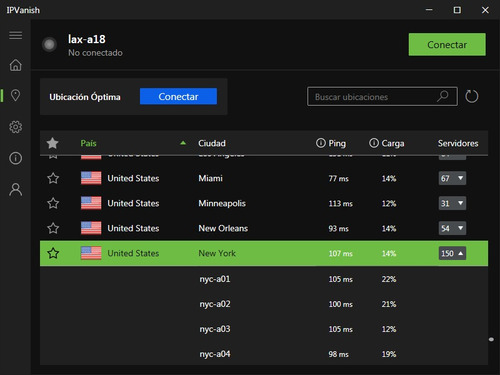
Task: Click the Miami city name
Action: pos(210,178)
